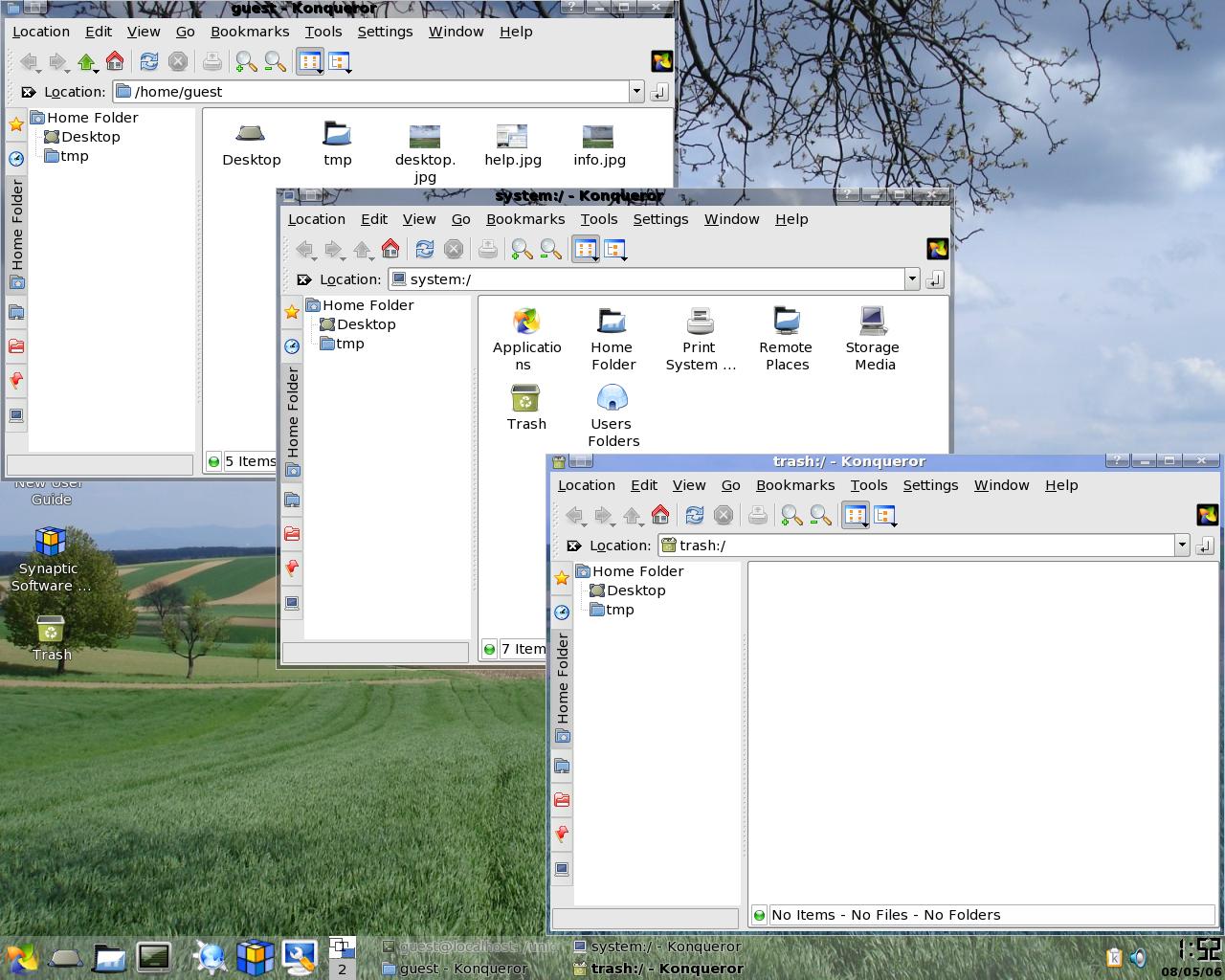Open Remote Places in system:/ window
The image size is (1225, 980).
pos(787,340)
